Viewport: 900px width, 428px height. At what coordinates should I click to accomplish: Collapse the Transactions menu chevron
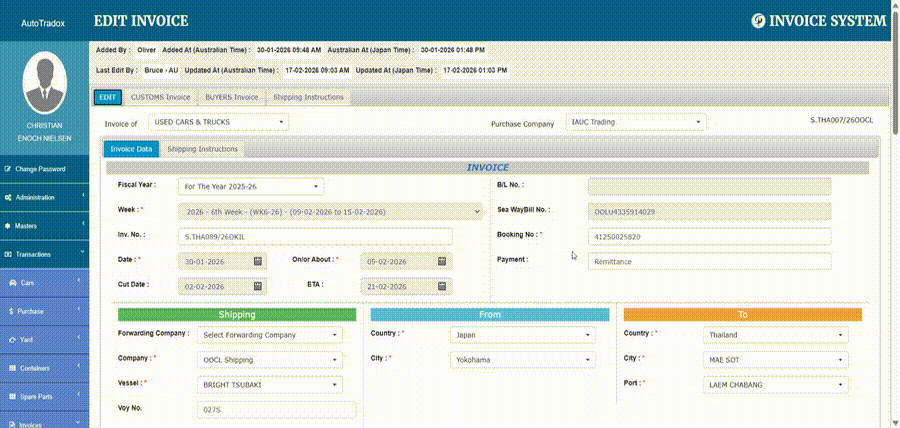[83, 251]
